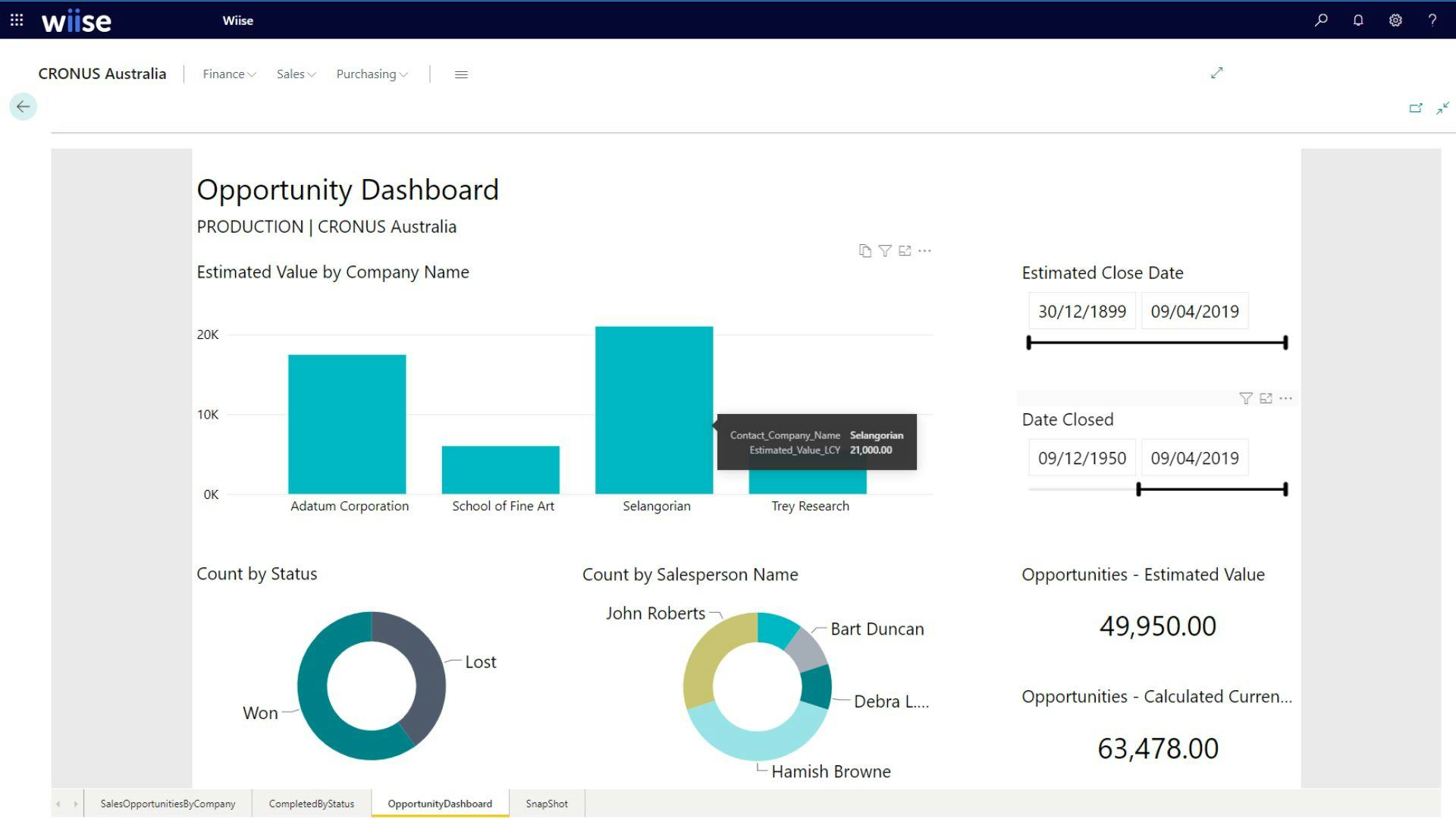Click the pop-out report icon above the dashboard
Screen dimensions: 1456x819
(1416, 108)
